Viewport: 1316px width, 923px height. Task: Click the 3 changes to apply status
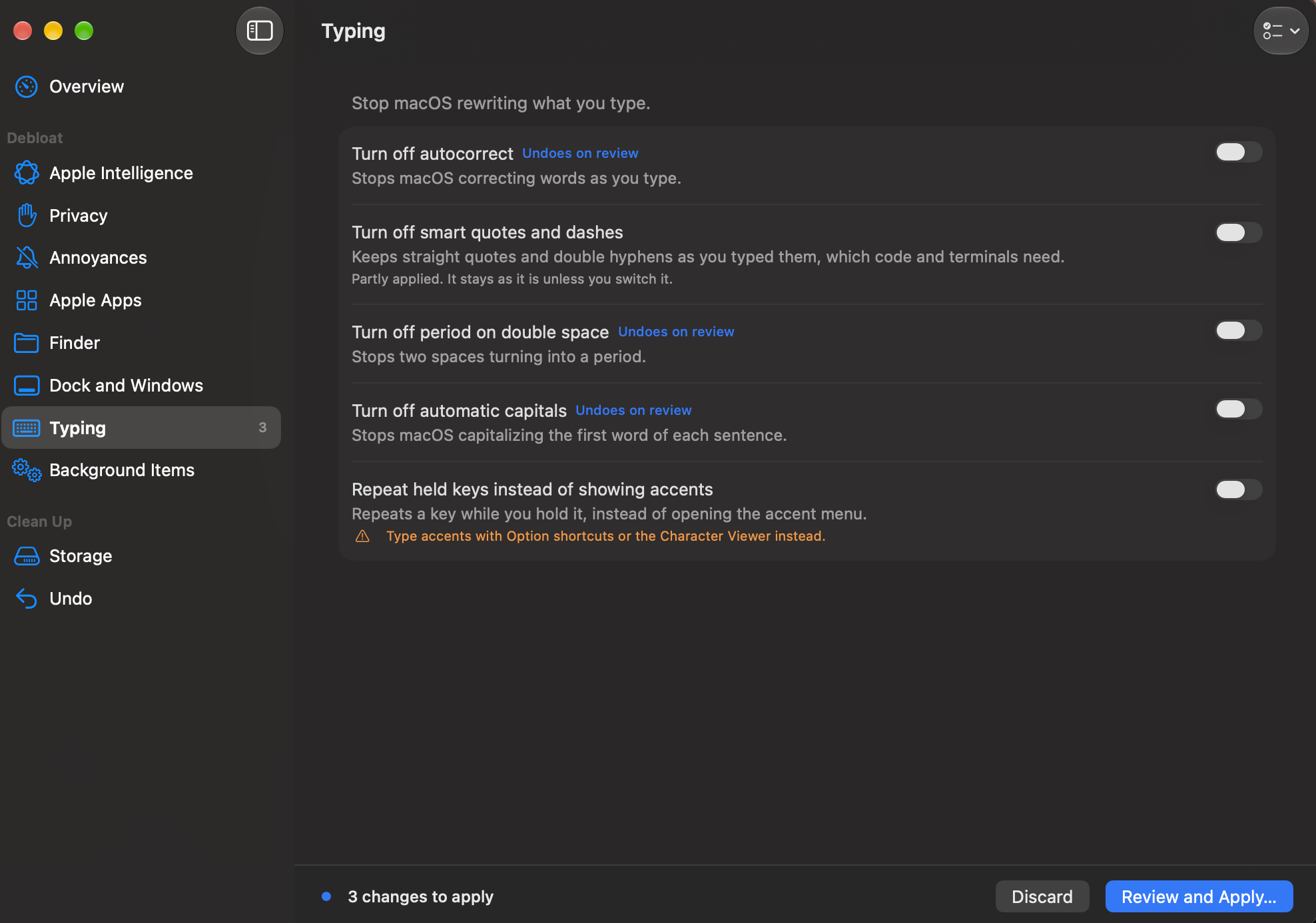(x=421, y=896)
